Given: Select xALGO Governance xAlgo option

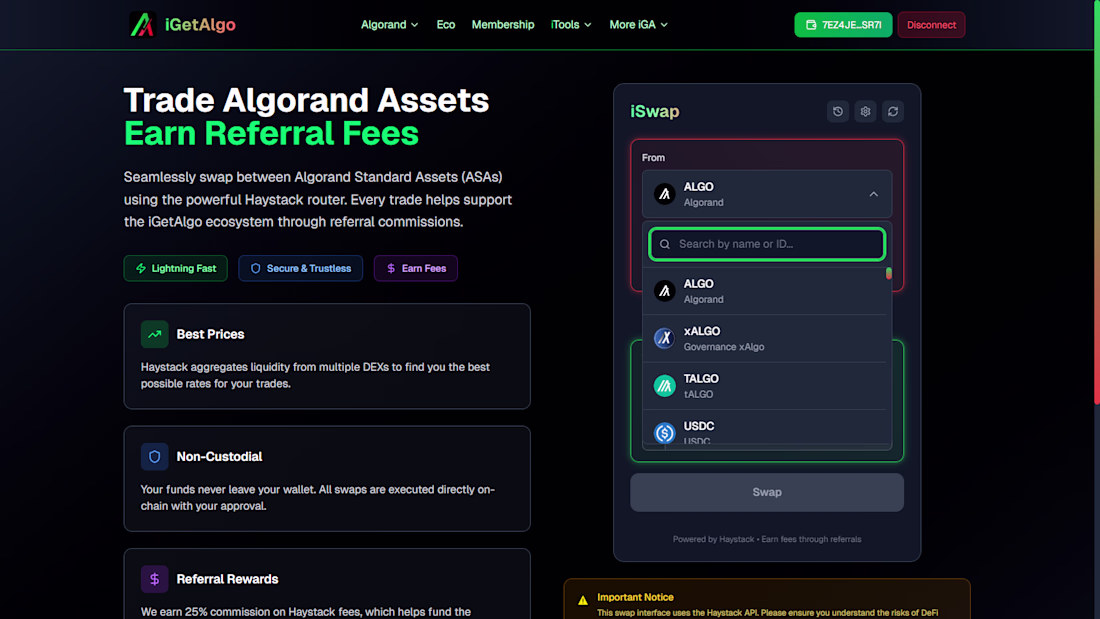Looking at the screenshot, I should [767, 338].
